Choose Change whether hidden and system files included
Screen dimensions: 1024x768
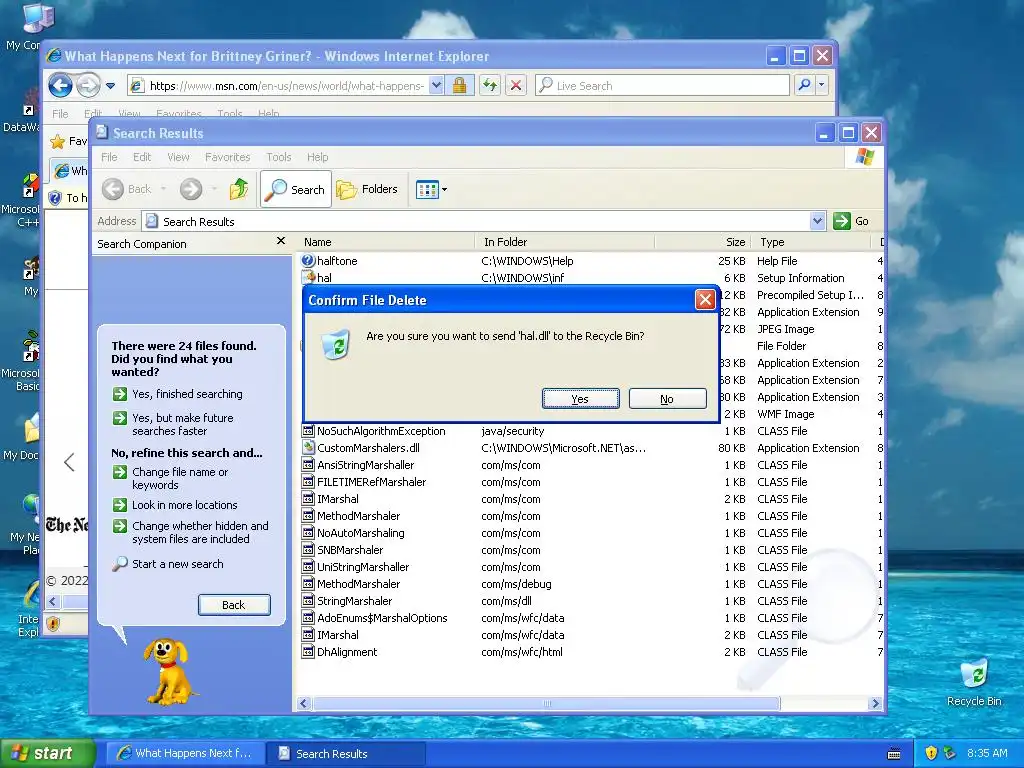click(191, 532)
